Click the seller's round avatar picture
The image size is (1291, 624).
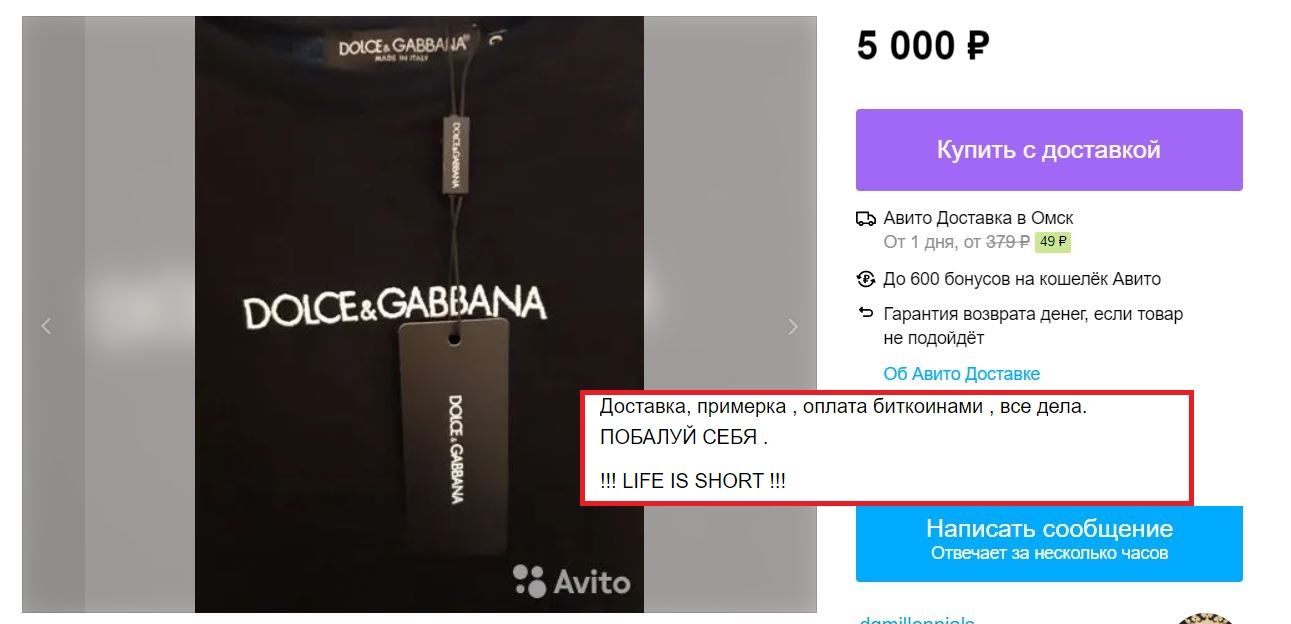coord(1205,619)
